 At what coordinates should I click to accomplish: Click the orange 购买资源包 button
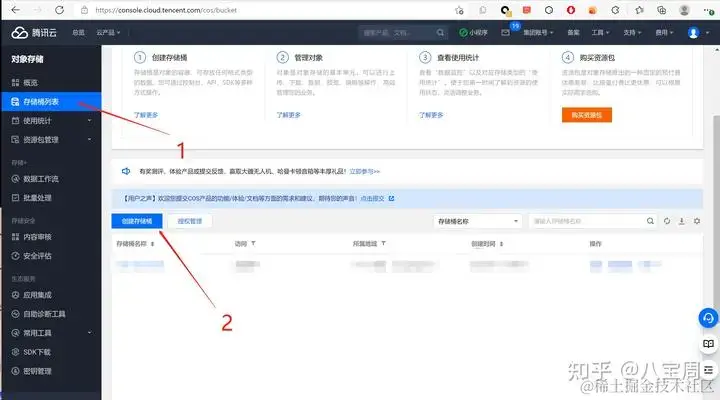tap(586, 115)
